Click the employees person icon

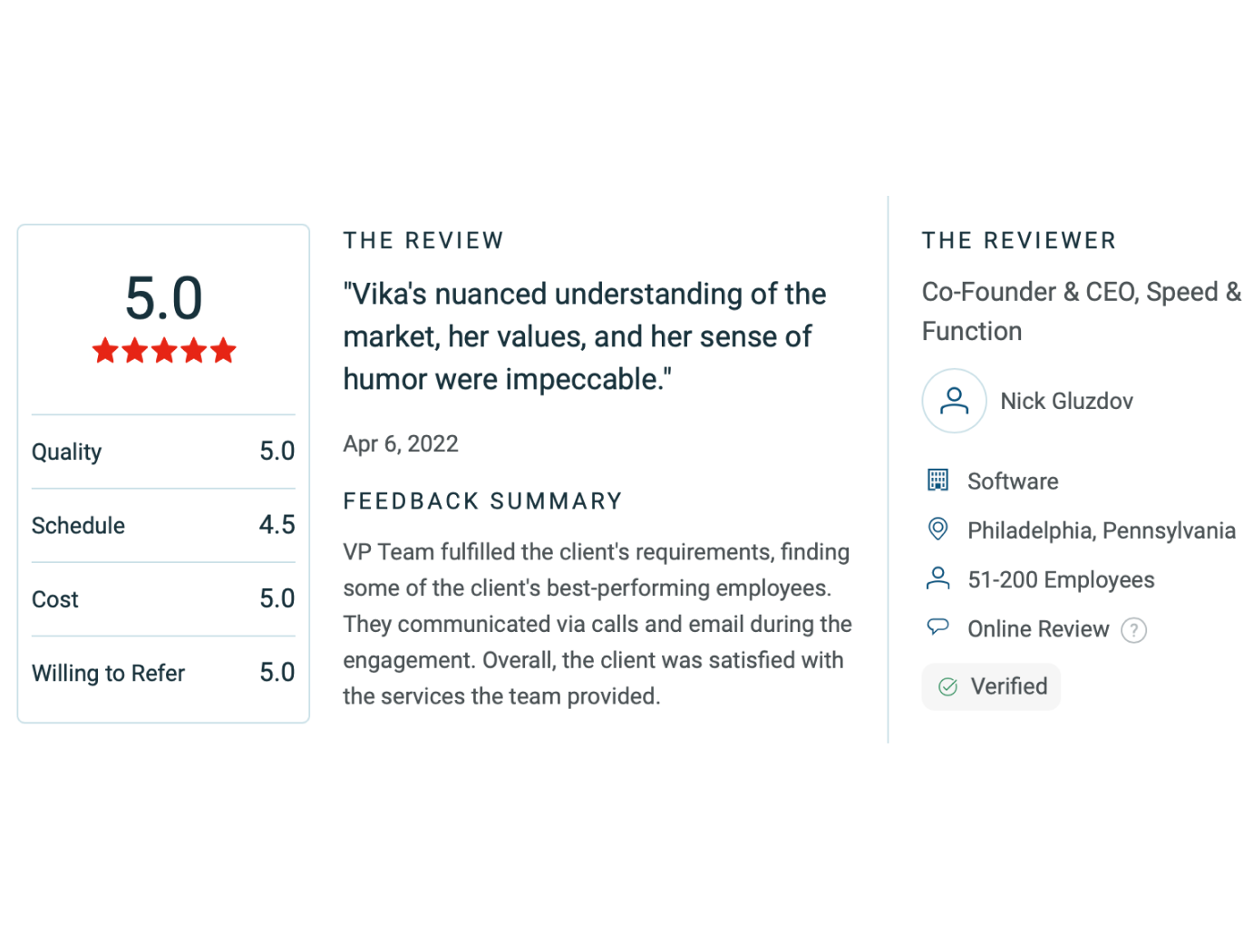(x=937, y=578)
